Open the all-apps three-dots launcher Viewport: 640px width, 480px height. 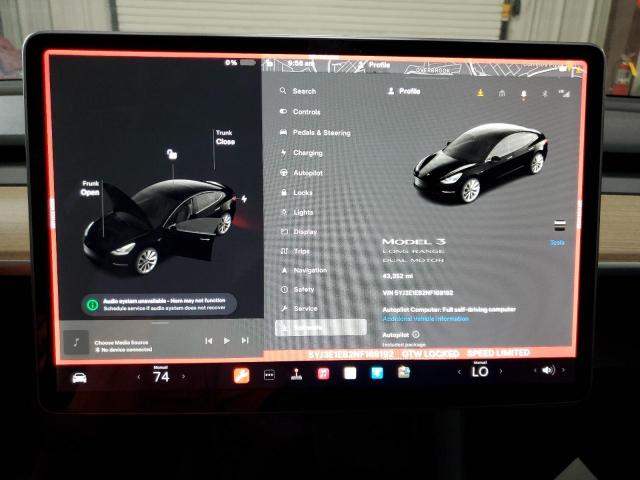pos(269,375)
